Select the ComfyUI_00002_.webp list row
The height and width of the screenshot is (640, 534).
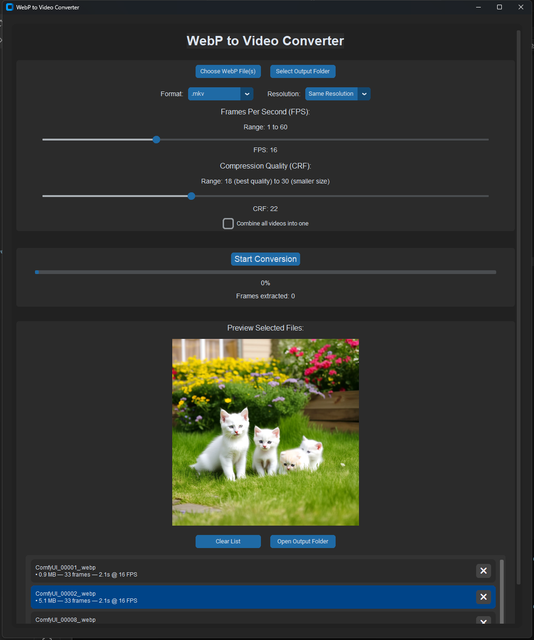263,597
